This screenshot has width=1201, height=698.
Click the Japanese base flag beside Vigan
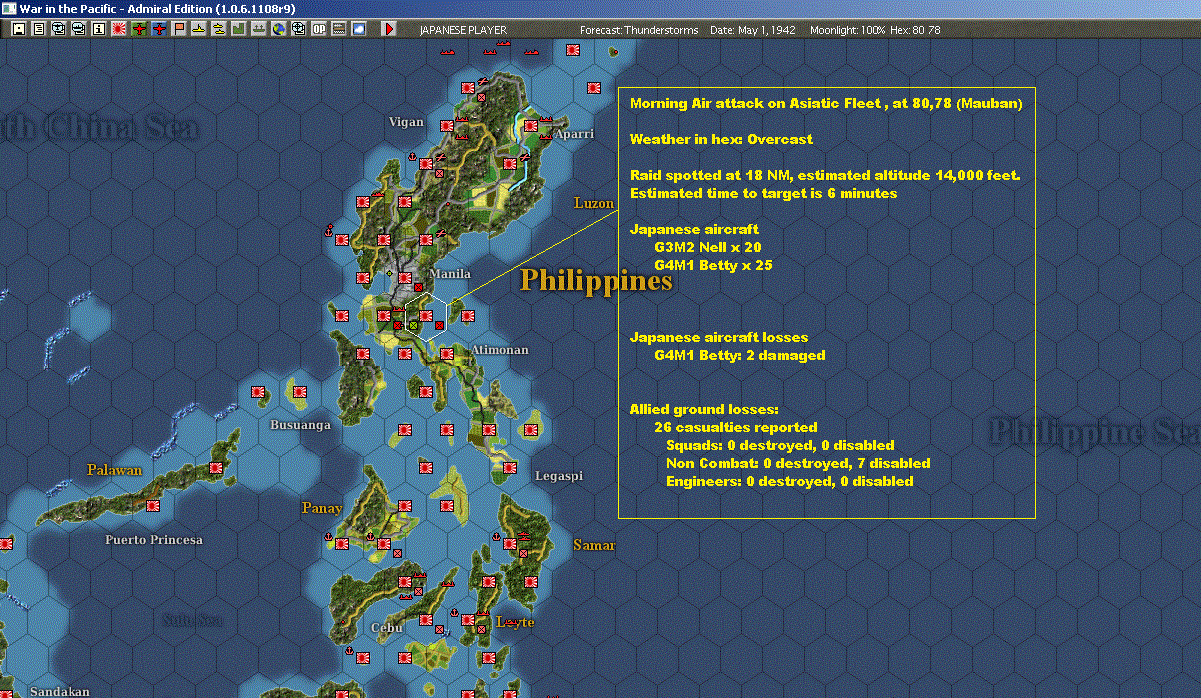click(x=445, y=125)
